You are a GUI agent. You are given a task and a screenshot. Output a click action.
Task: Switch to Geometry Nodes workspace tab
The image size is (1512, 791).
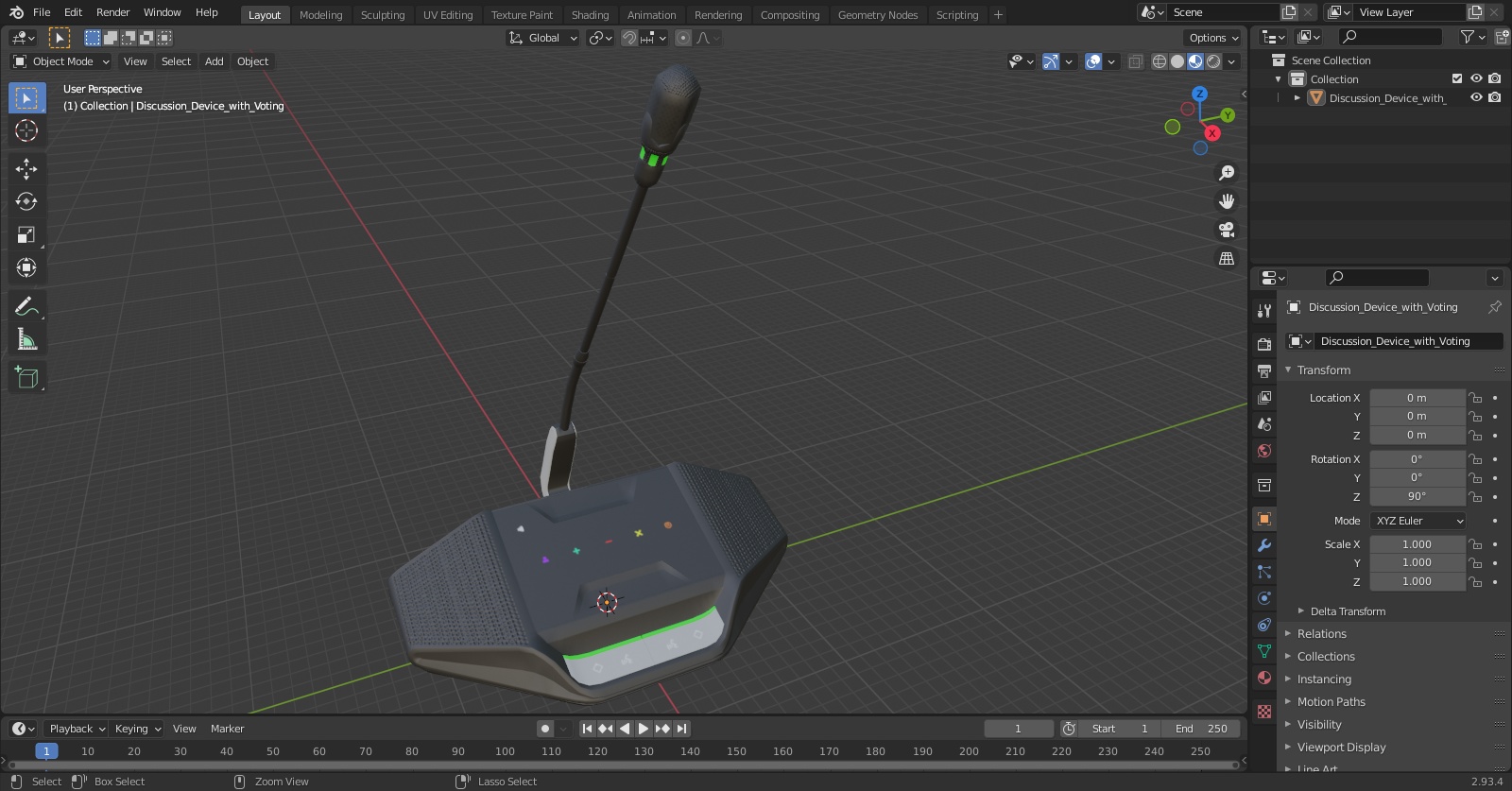coord(878,15)
